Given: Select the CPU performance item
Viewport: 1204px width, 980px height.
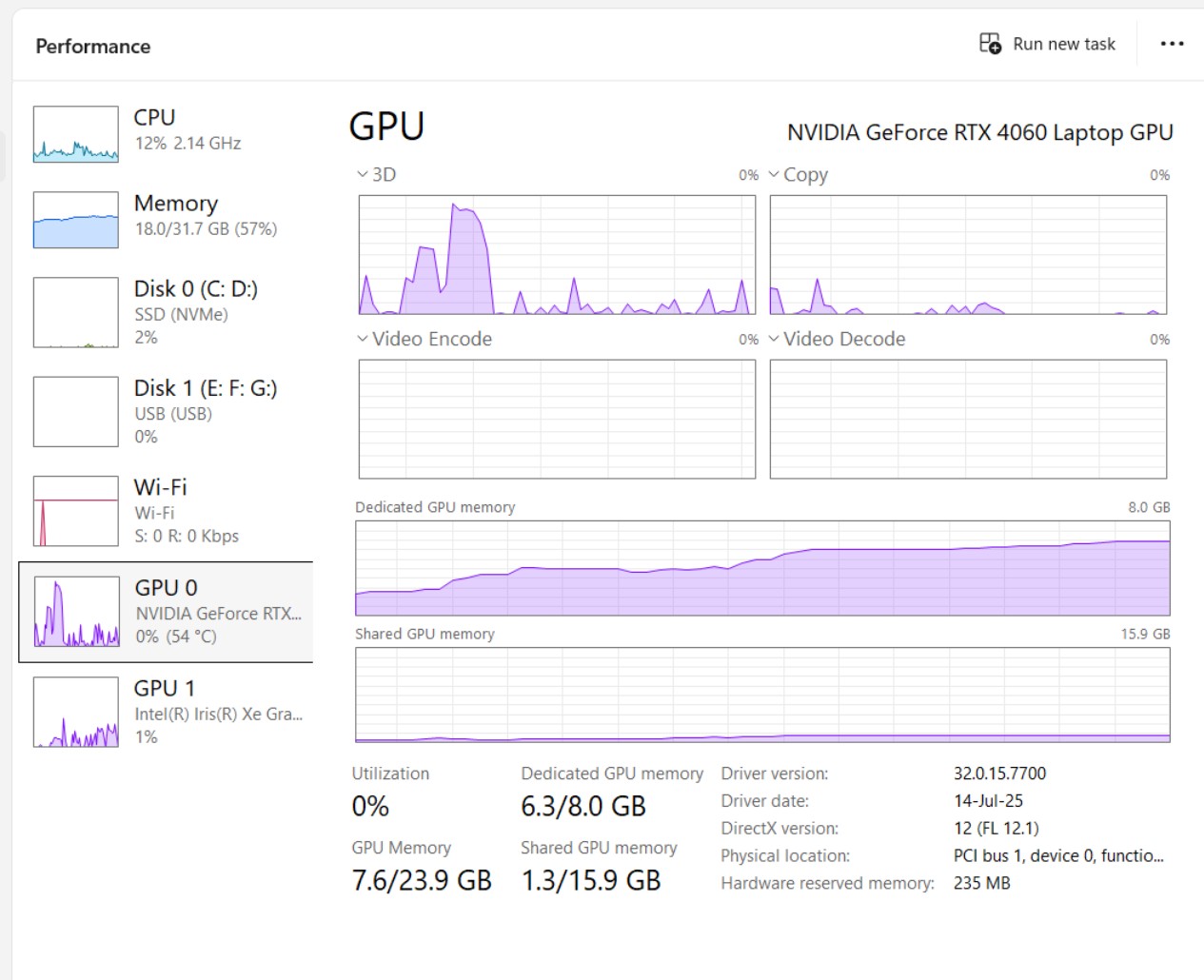Looking at the screenshot, I should (166, 134).
